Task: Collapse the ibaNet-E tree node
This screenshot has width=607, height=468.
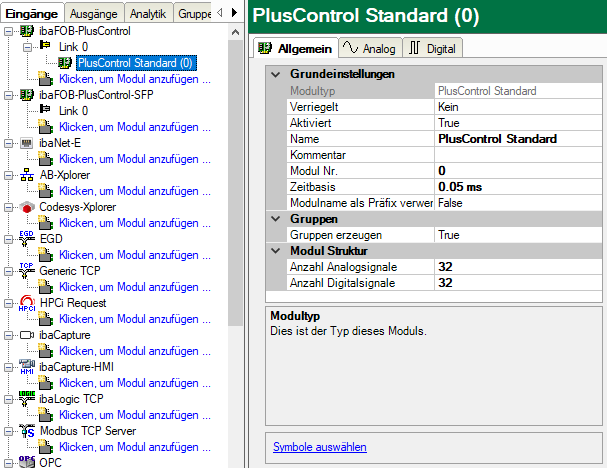Action: click(9, 143)
